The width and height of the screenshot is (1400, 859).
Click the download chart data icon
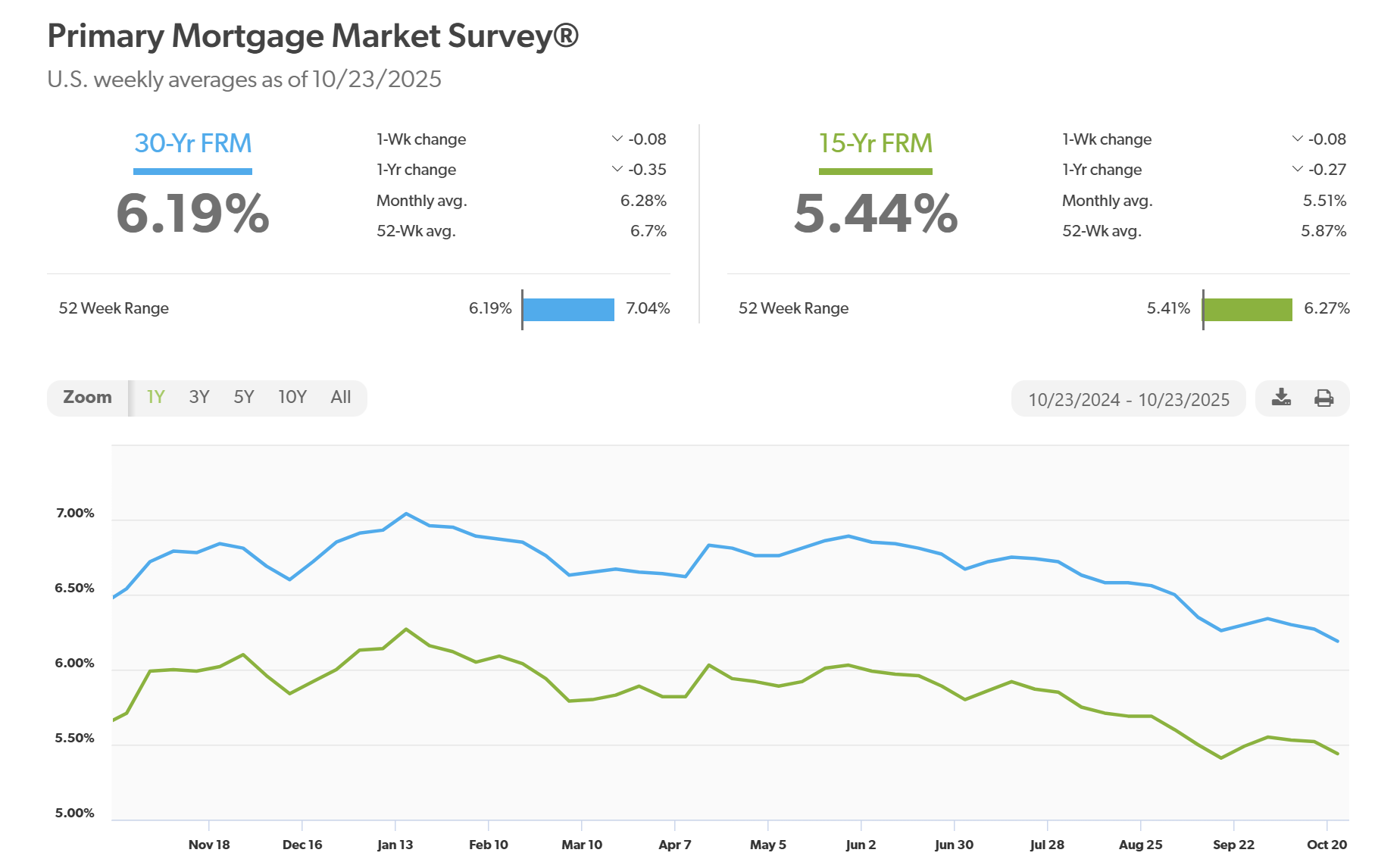pos(1281,398)
